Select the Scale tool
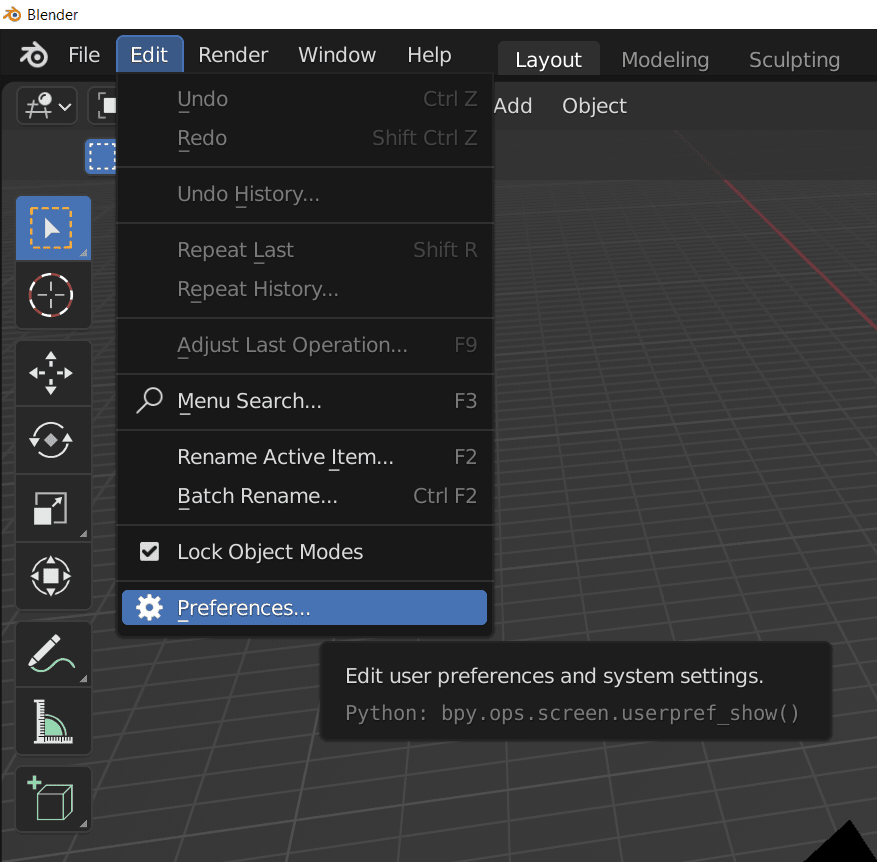This screenshot has height=862, width=877. click(53, 509)
